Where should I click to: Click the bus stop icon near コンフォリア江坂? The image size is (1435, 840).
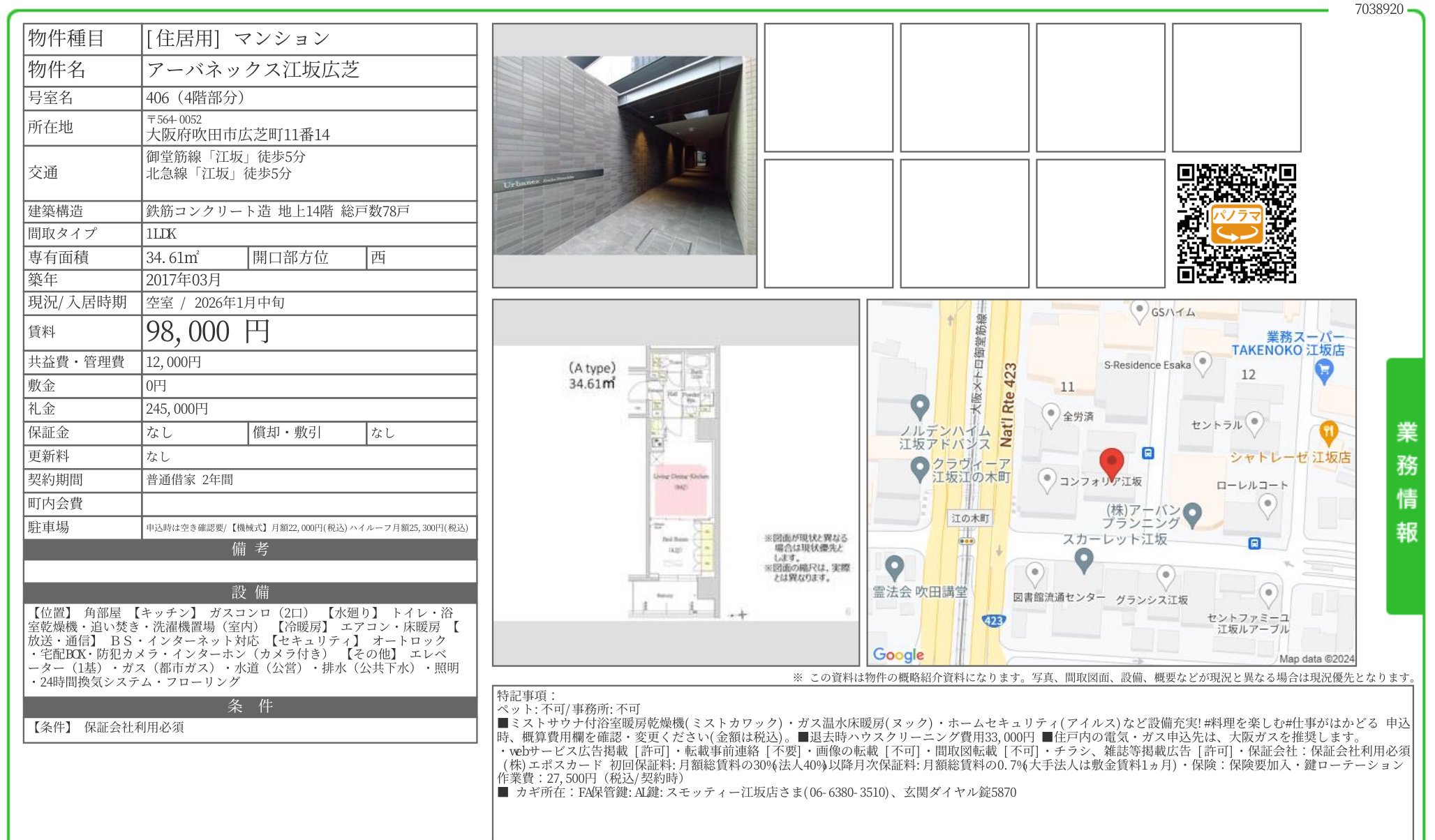pos(1148,453)
